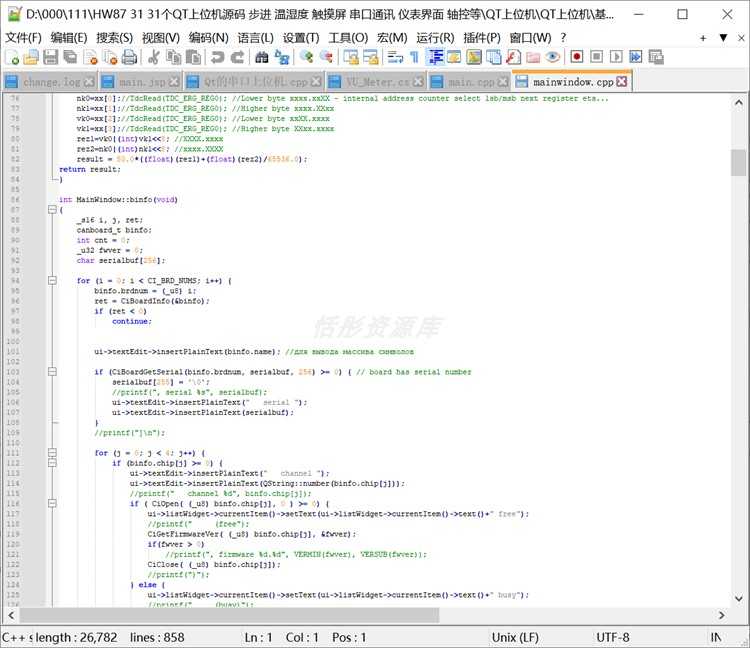This screenshot has height=648, width=750.
Task: Click the UTF-8 encoding in the status bar
Action: [x=612, y=637]
